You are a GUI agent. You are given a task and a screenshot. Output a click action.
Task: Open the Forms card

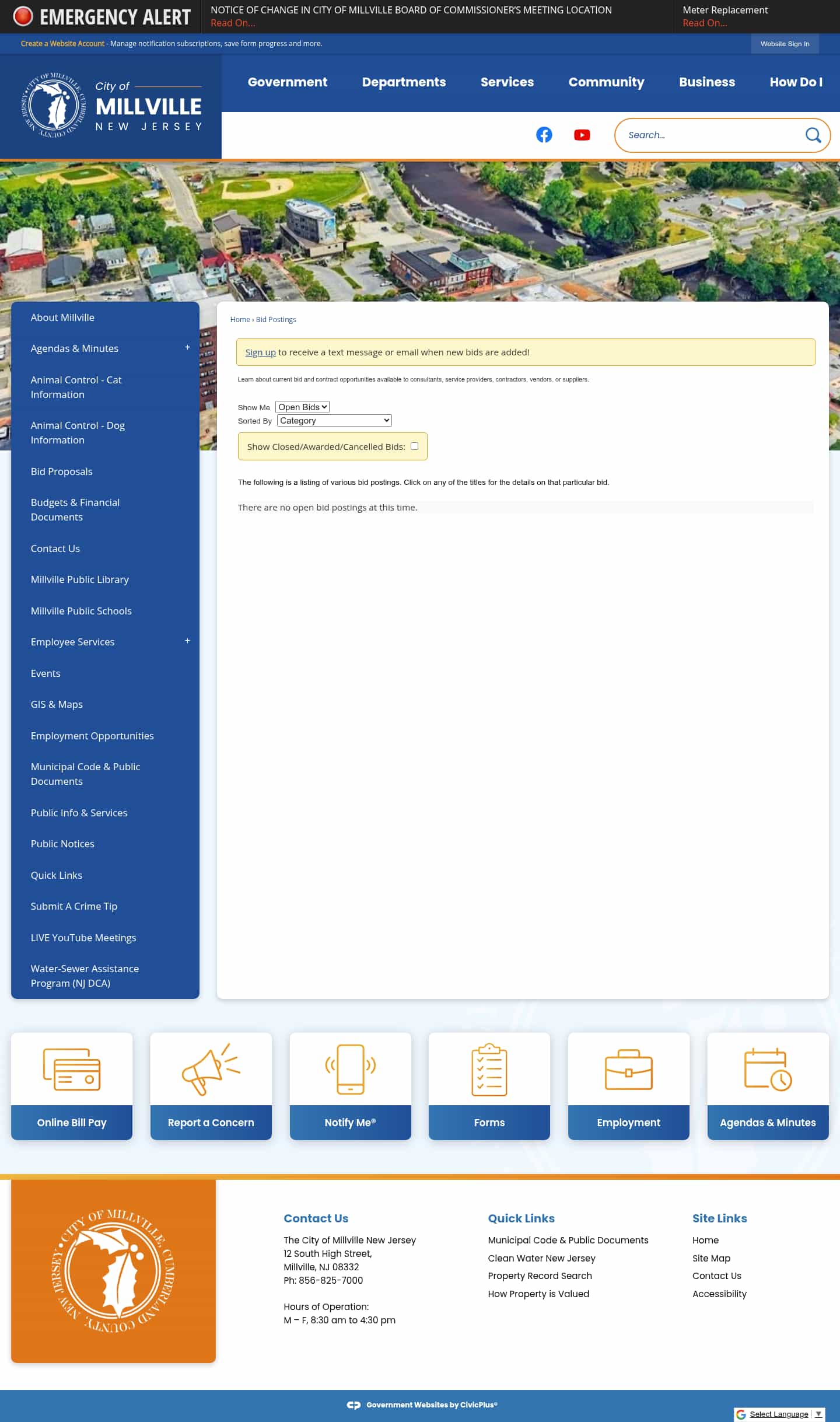point(489,1085)
